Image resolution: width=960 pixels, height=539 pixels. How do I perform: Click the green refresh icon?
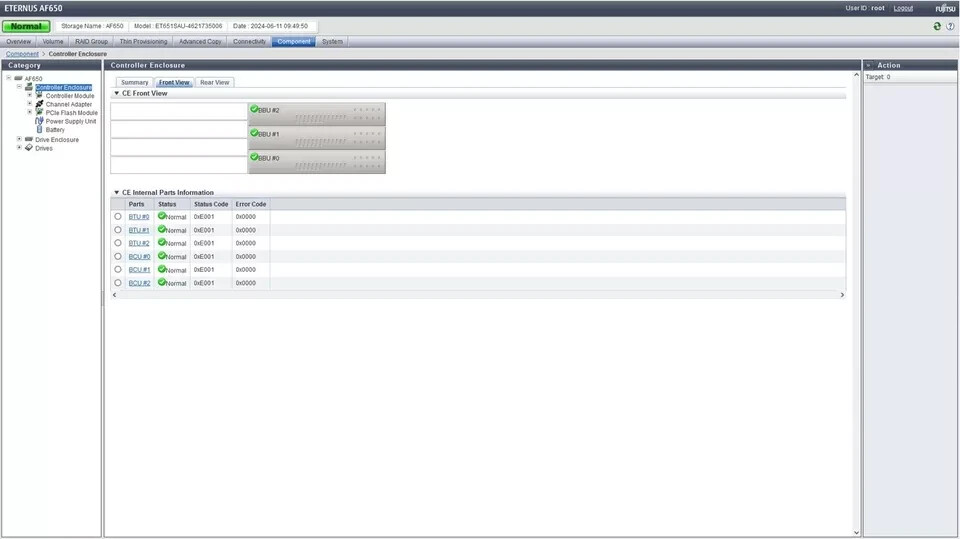(x=937, y=26)
